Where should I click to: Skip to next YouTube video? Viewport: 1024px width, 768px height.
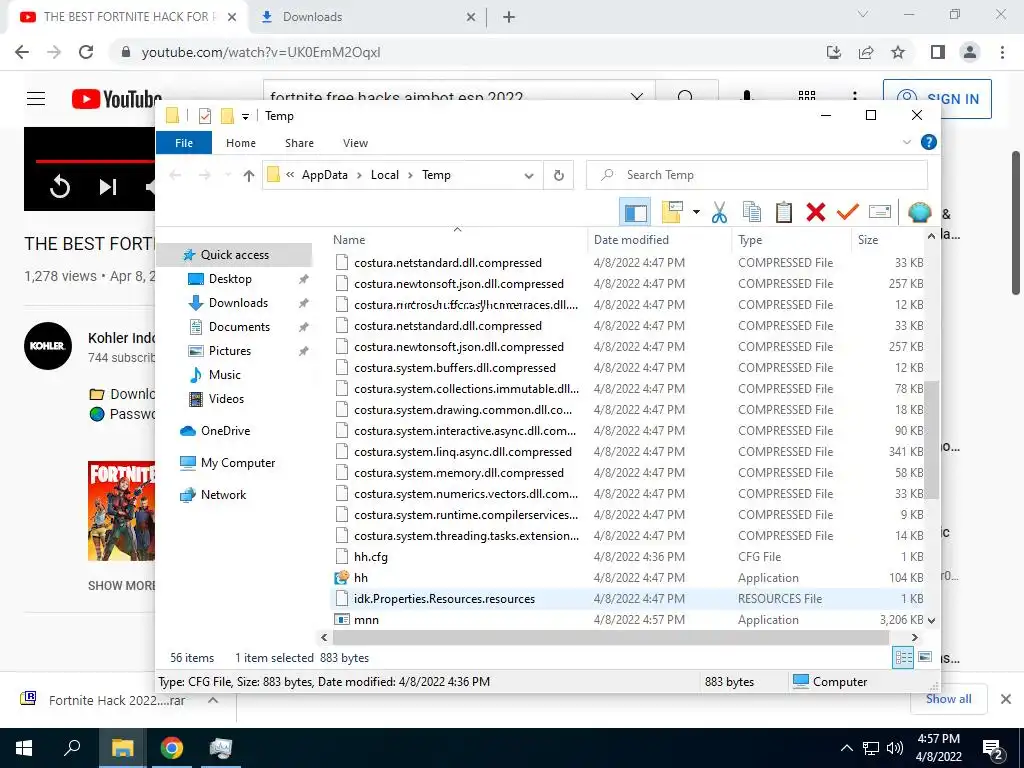click(108, 187)
